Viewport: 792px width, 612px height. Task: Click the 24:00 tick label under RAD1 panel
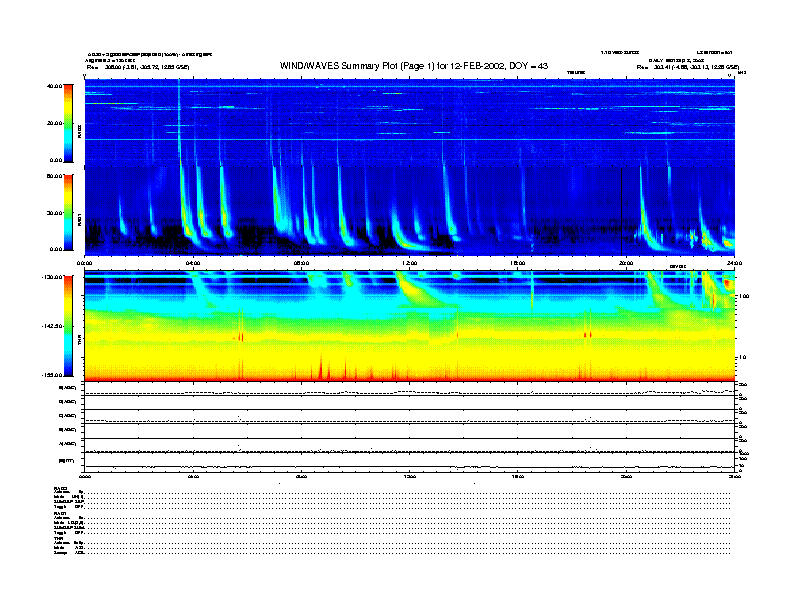point(734,263)
